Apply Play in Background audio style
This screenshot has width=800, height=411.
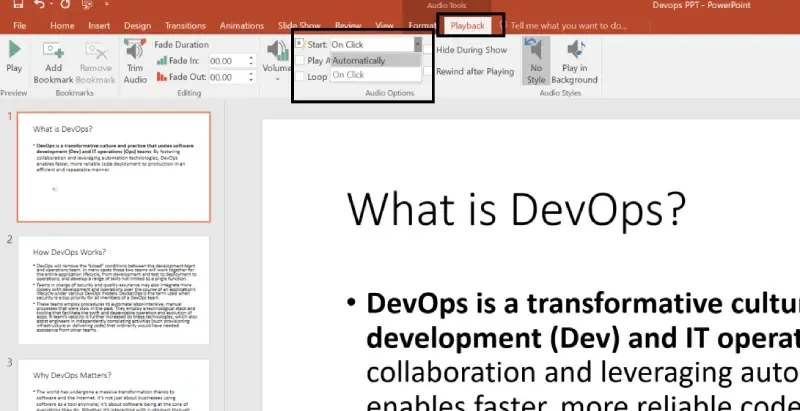point(574,61)
